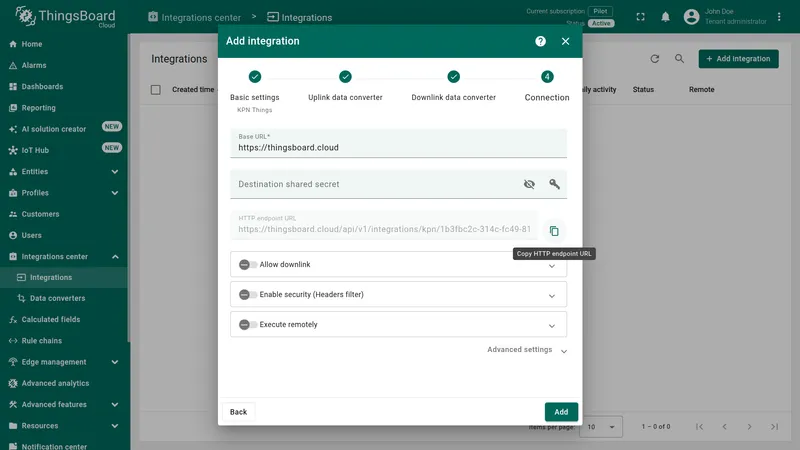Image resolution: width=800 pixels, height=450 pixels.
Task: Open Dashboards in sidebar
Action: pos(64,87)
